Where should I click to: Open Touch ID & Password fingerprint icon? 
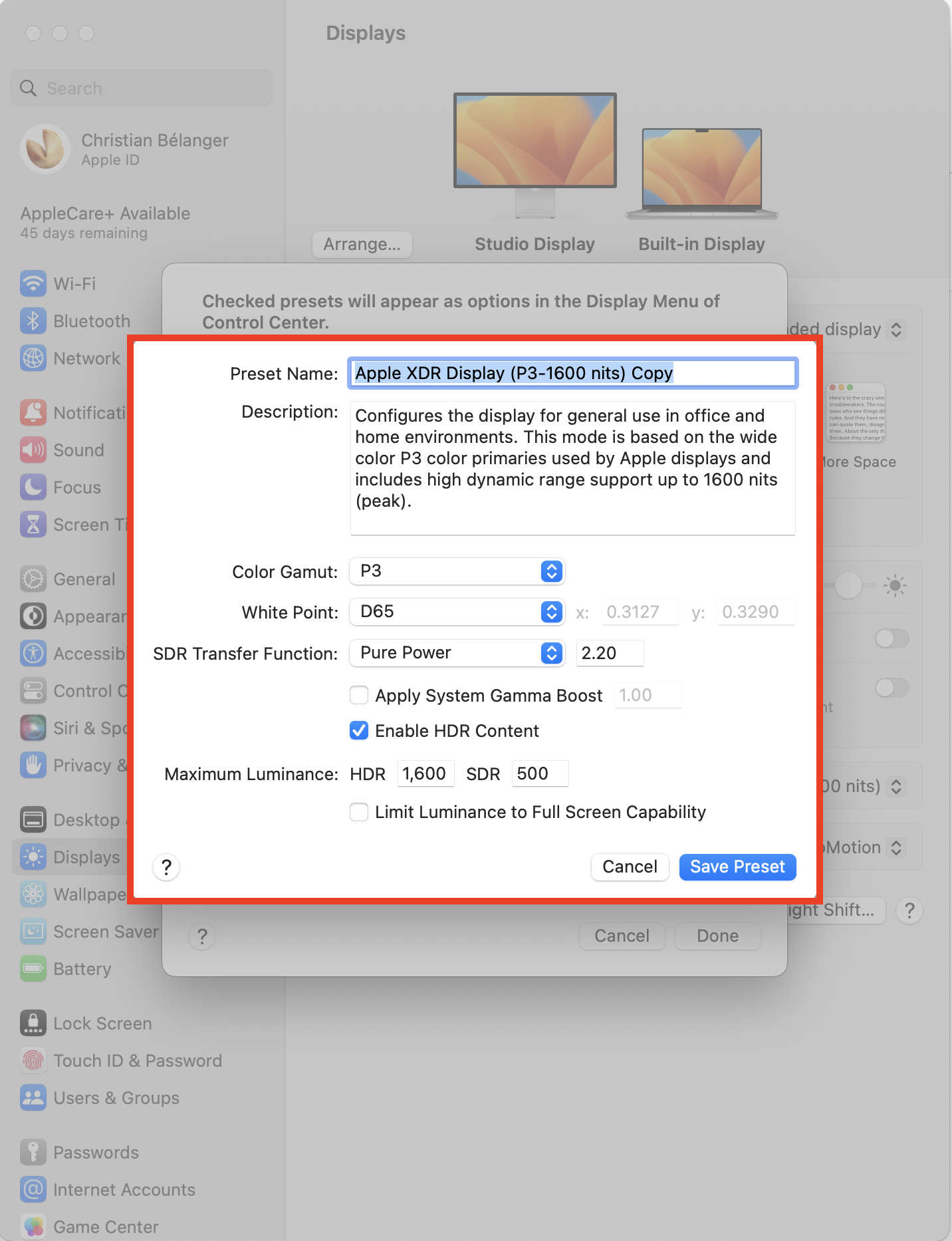(33, 1060)
